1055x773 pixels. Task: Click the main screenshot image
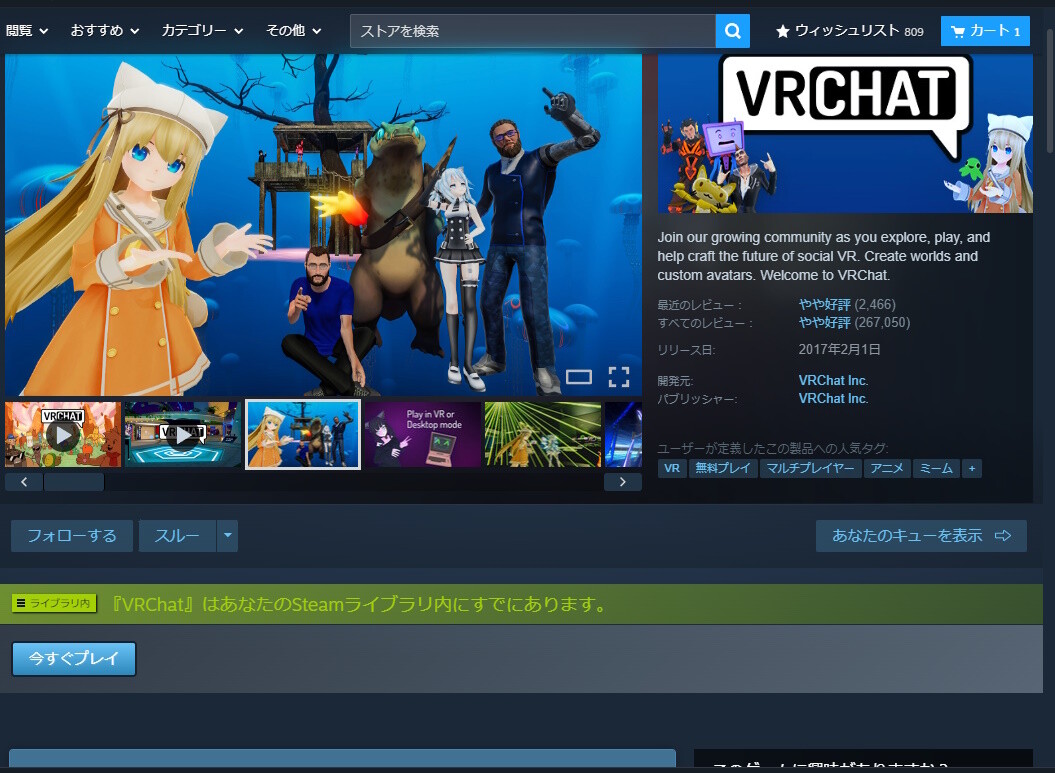coord(323,225)
